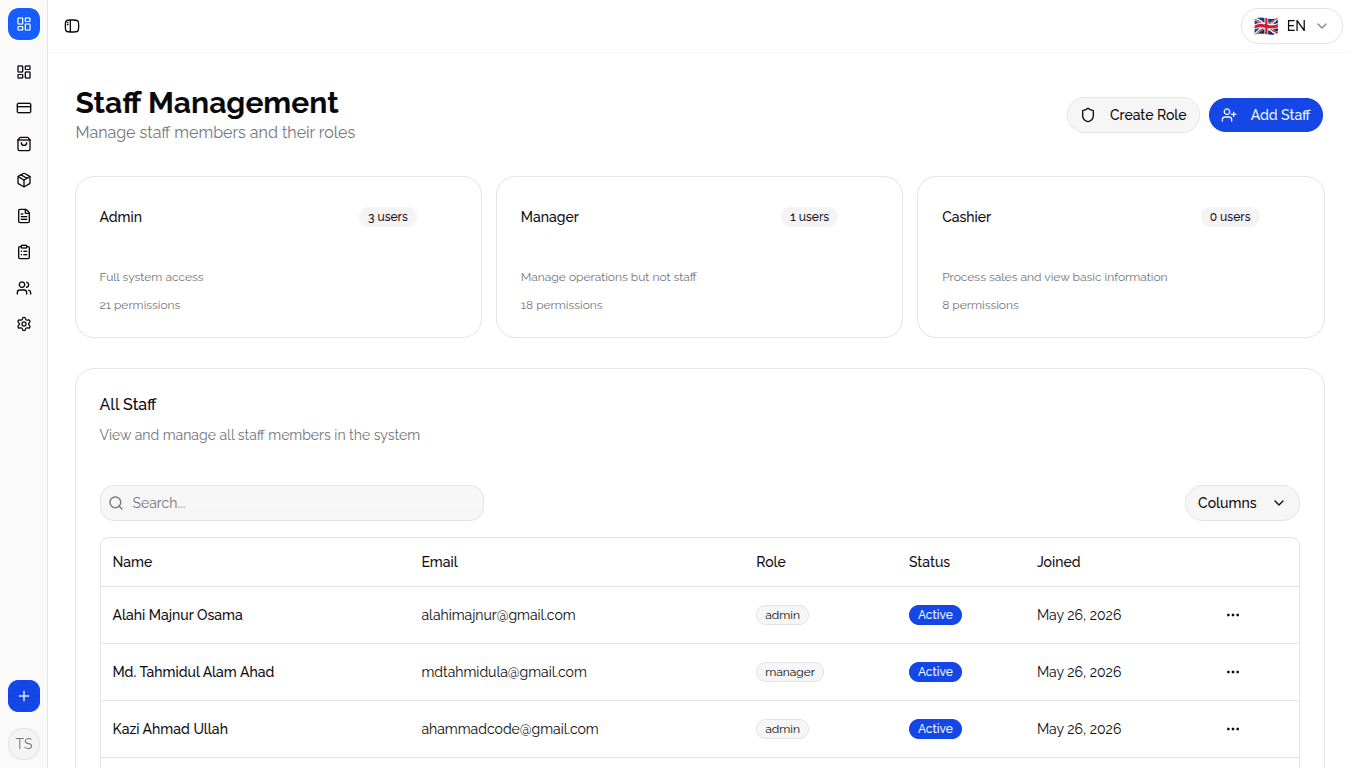This screenshot has height=768, width=1351.
Task: Click the All Staff section title
Action: click(128, 405)
